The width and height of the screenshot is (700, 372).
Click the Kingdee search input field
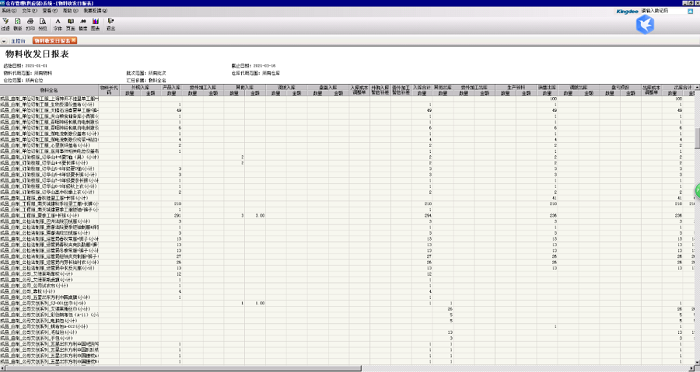coord(664,11)
